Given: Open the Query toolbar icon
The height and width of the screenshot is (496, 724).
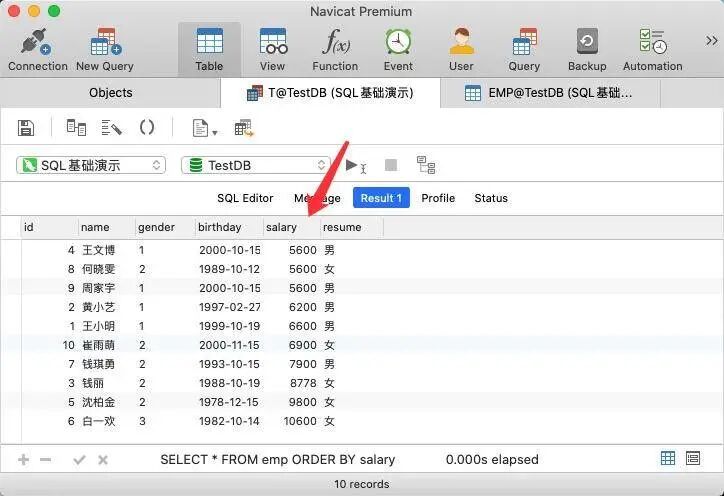Looking at the screenshot, I should pos(524,49).
